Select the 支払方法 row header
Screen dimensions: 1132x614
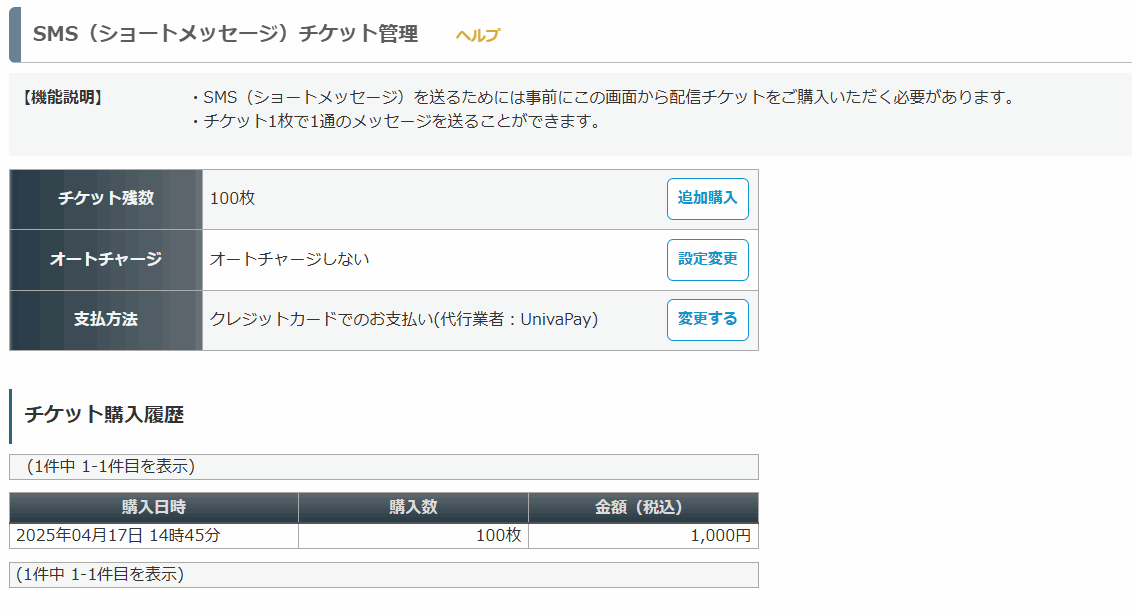[x=106, y=320]
